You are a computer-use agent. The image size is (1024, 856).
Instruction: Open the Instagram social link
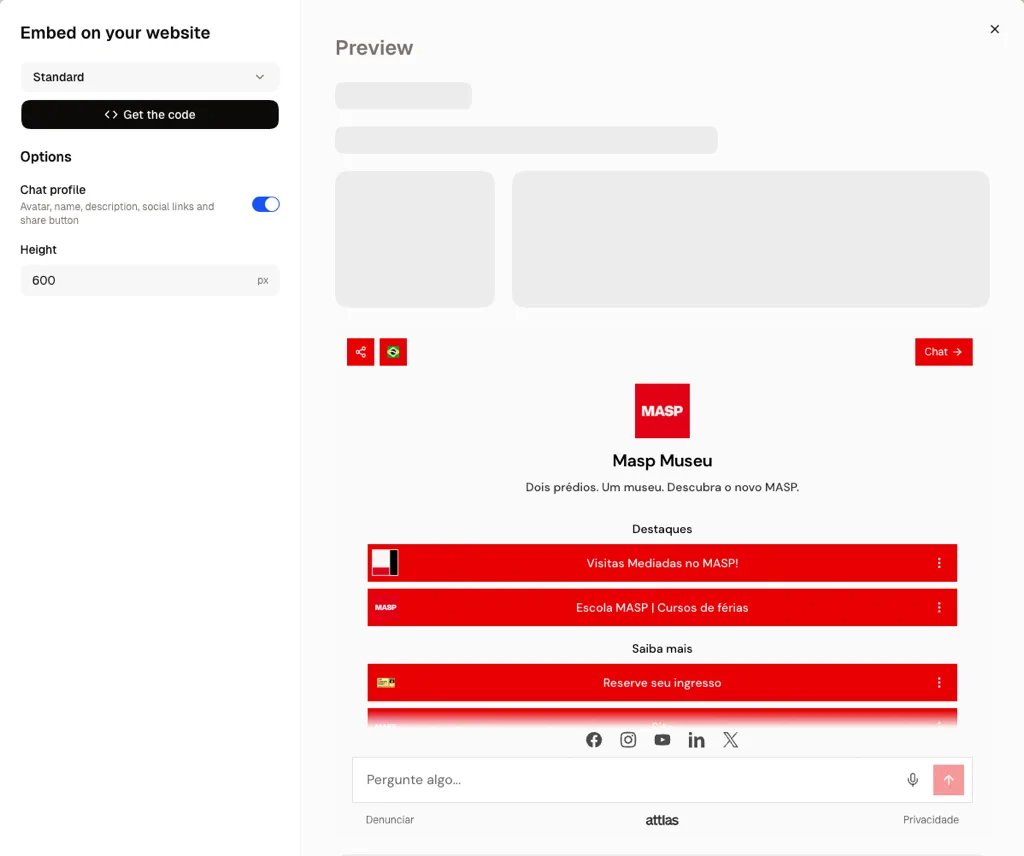[x=628, y=740]
